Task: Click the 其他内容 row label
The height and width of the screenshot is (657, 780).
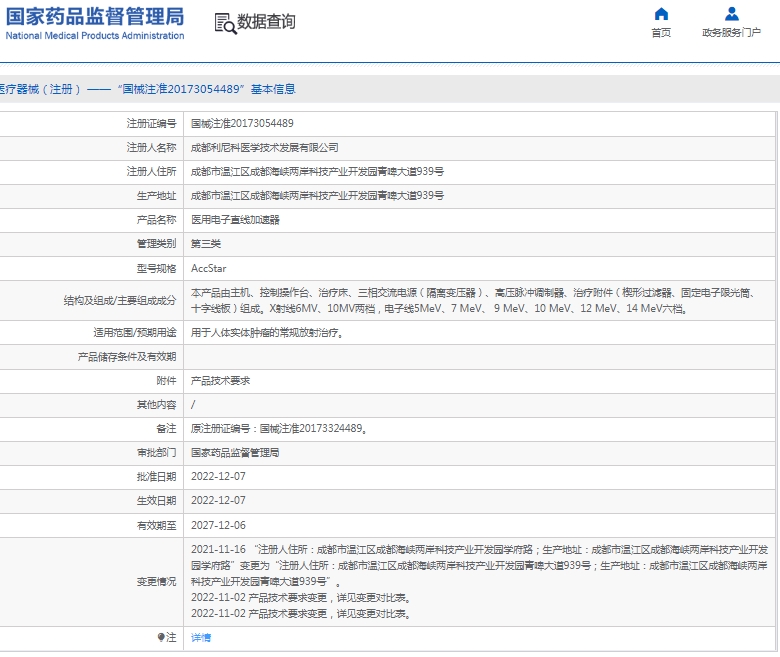Action: [x=156, y=405]
